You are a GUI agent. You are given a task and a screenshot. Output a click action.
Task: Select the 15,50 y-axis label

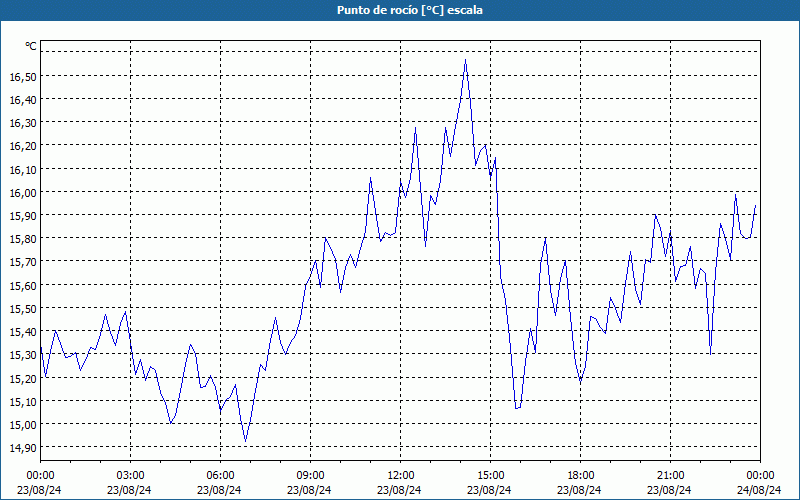(23, 308)
